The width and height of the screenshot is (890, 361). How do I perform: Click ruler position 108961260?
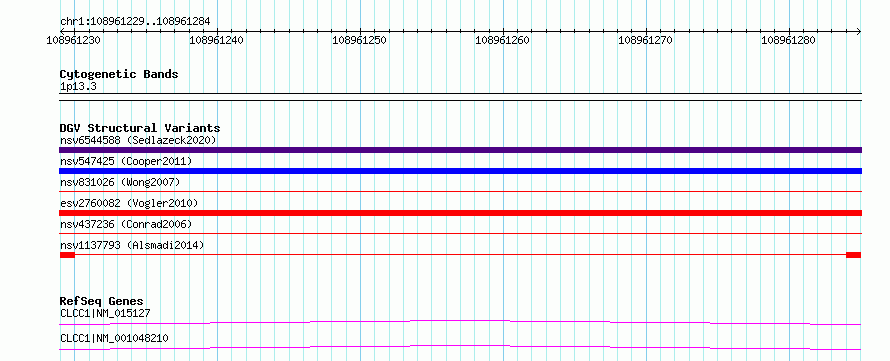503,40
